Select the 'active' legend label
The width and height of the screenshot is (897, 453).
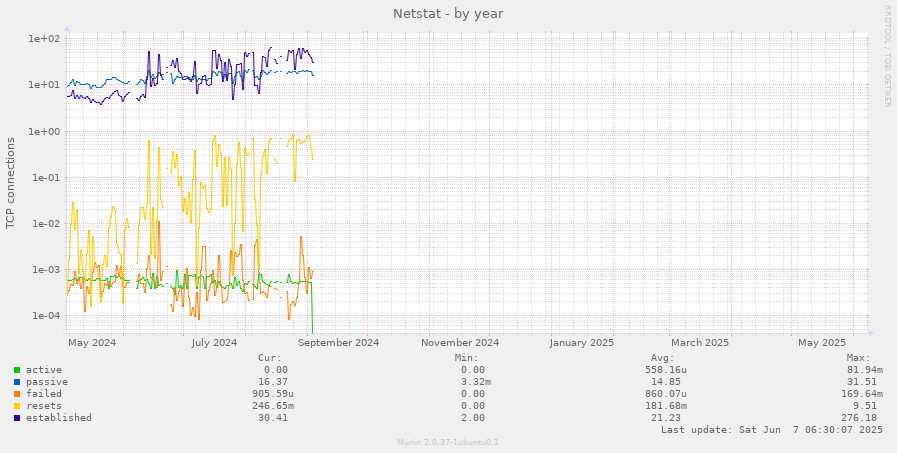43,370
